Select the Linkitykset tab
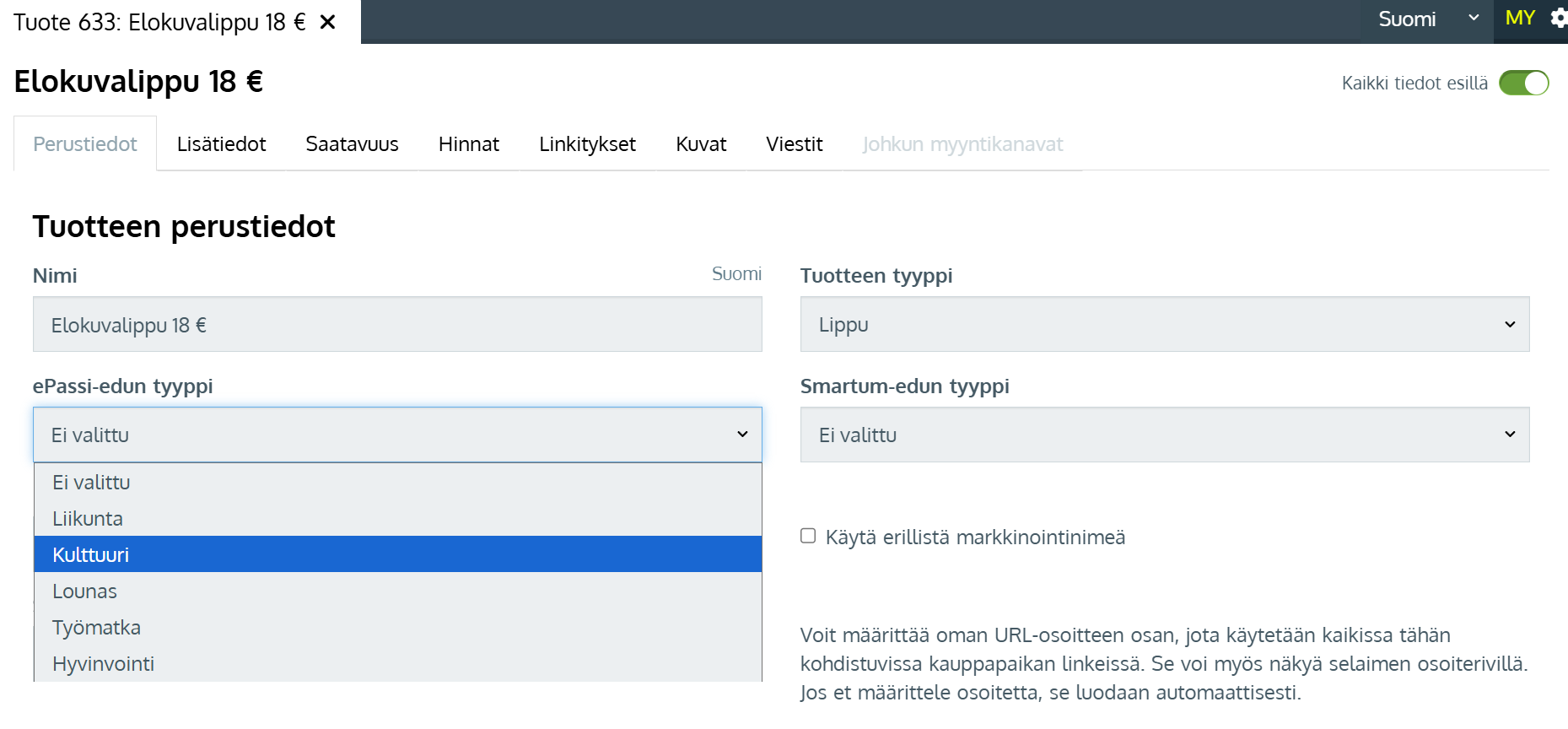This screenshot has height=729, width=1568. point(587,144)
